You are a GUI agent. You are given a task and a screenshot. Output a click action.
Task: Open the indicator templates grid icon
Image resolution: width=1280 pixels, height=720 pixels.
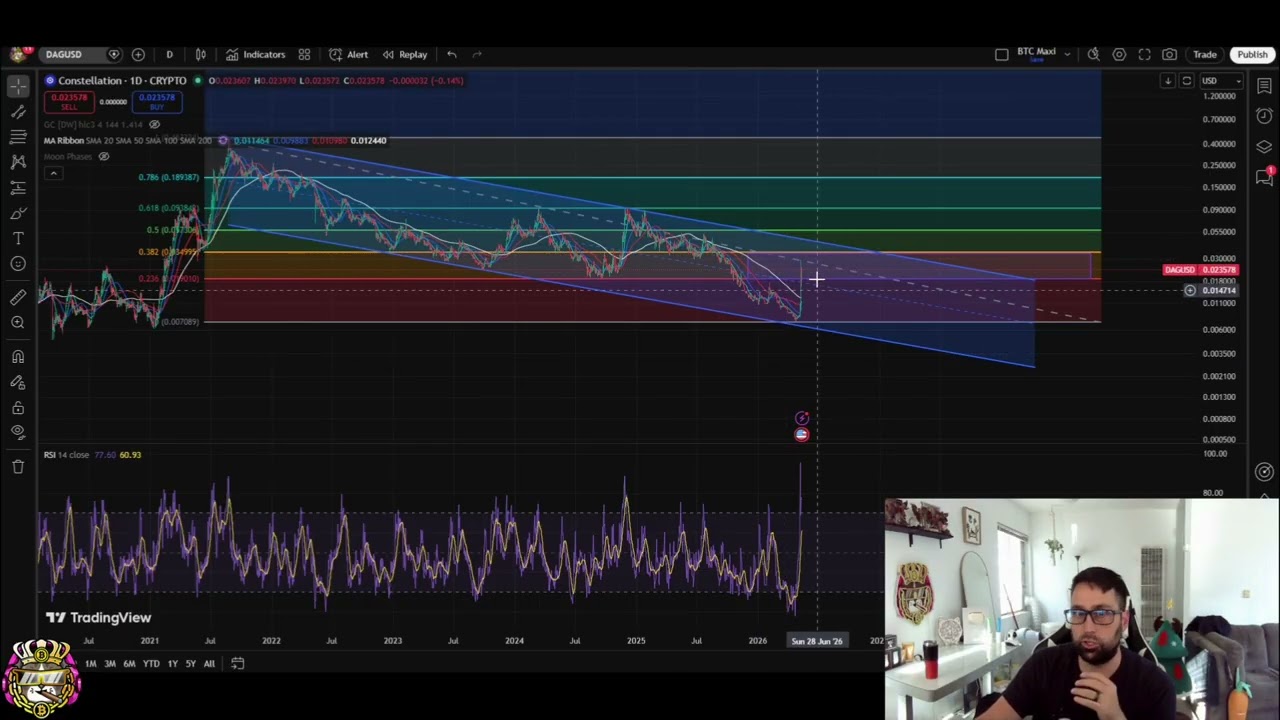(304, 54)
